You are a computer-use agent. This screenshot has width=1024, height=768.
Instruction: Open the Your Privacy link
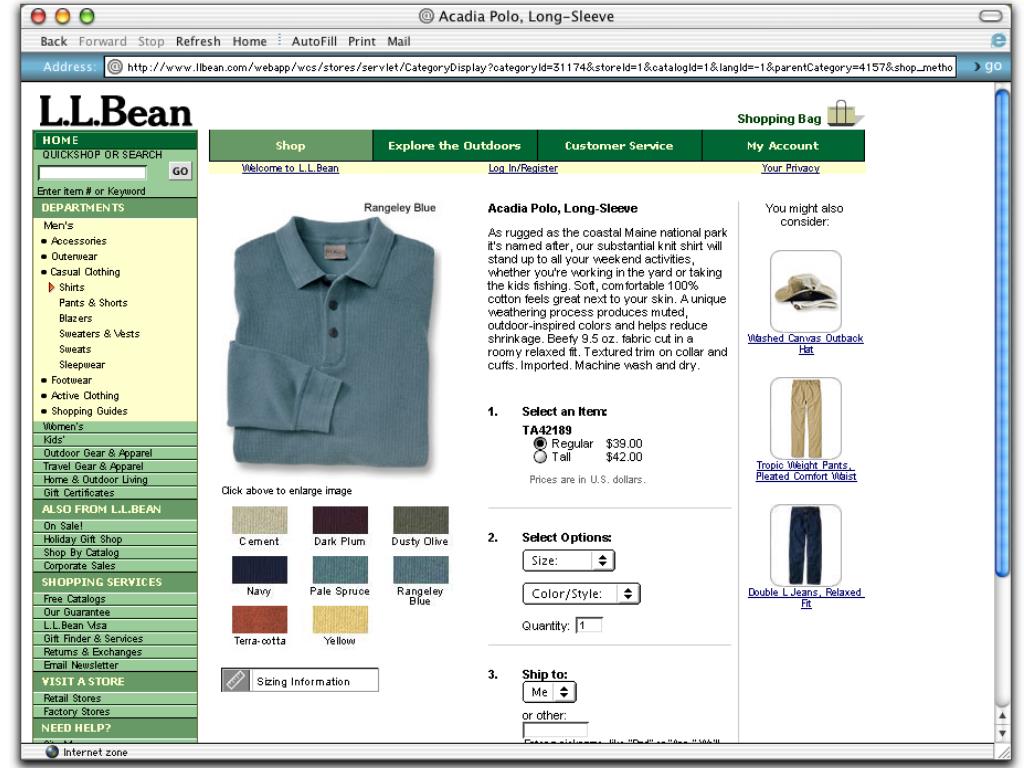click(x=790, y=168)
